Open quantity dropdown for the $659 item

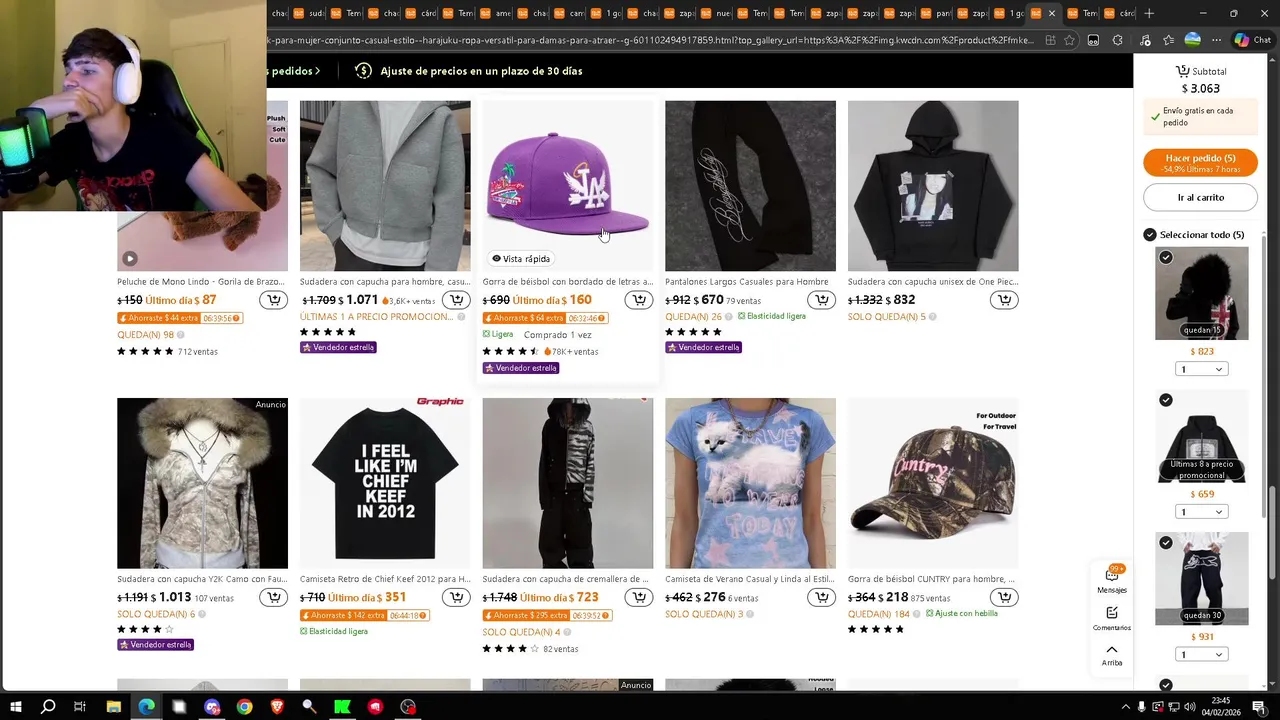[x=1202, y=512]
